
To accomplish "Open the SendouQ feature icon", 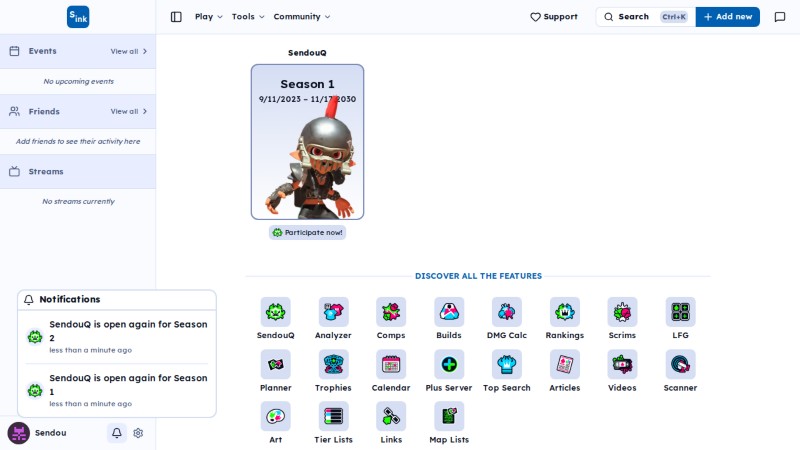I will (x=276, y=312).
